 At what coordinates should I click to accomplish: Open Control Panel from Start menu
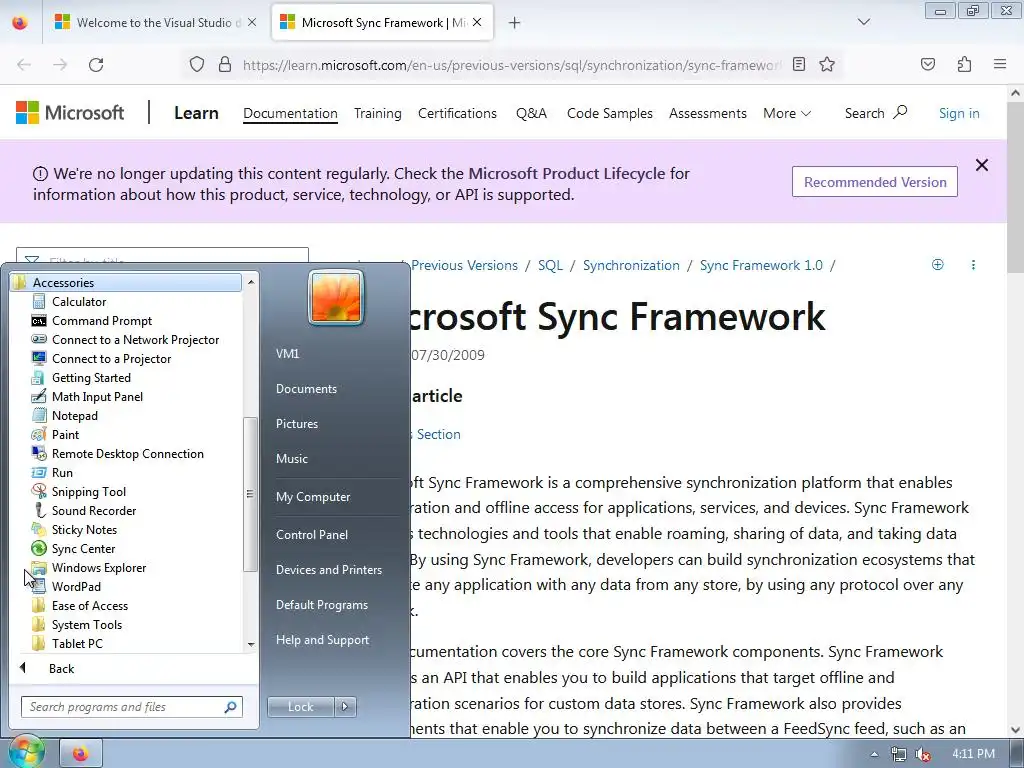click(312, 534)
